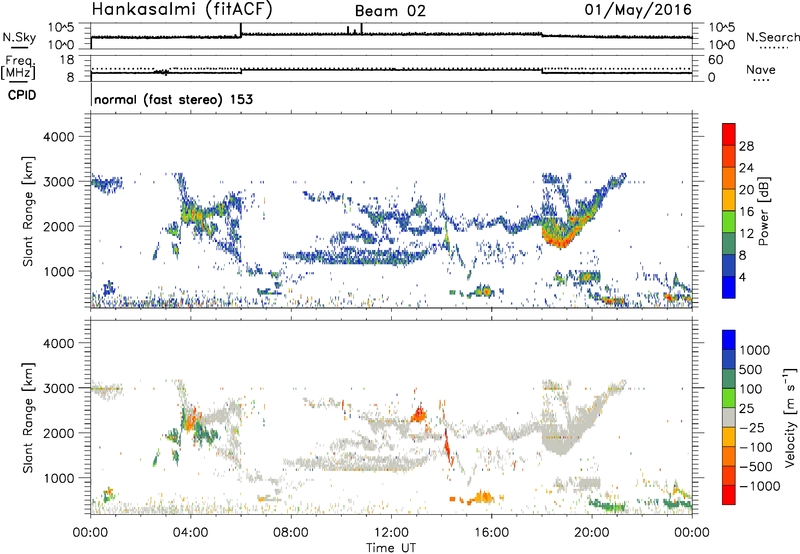The width and height of the screenshot is (800, 554).
Task: Click the yellow Velocity colorbar segment
Action: [x=729, y=437]
